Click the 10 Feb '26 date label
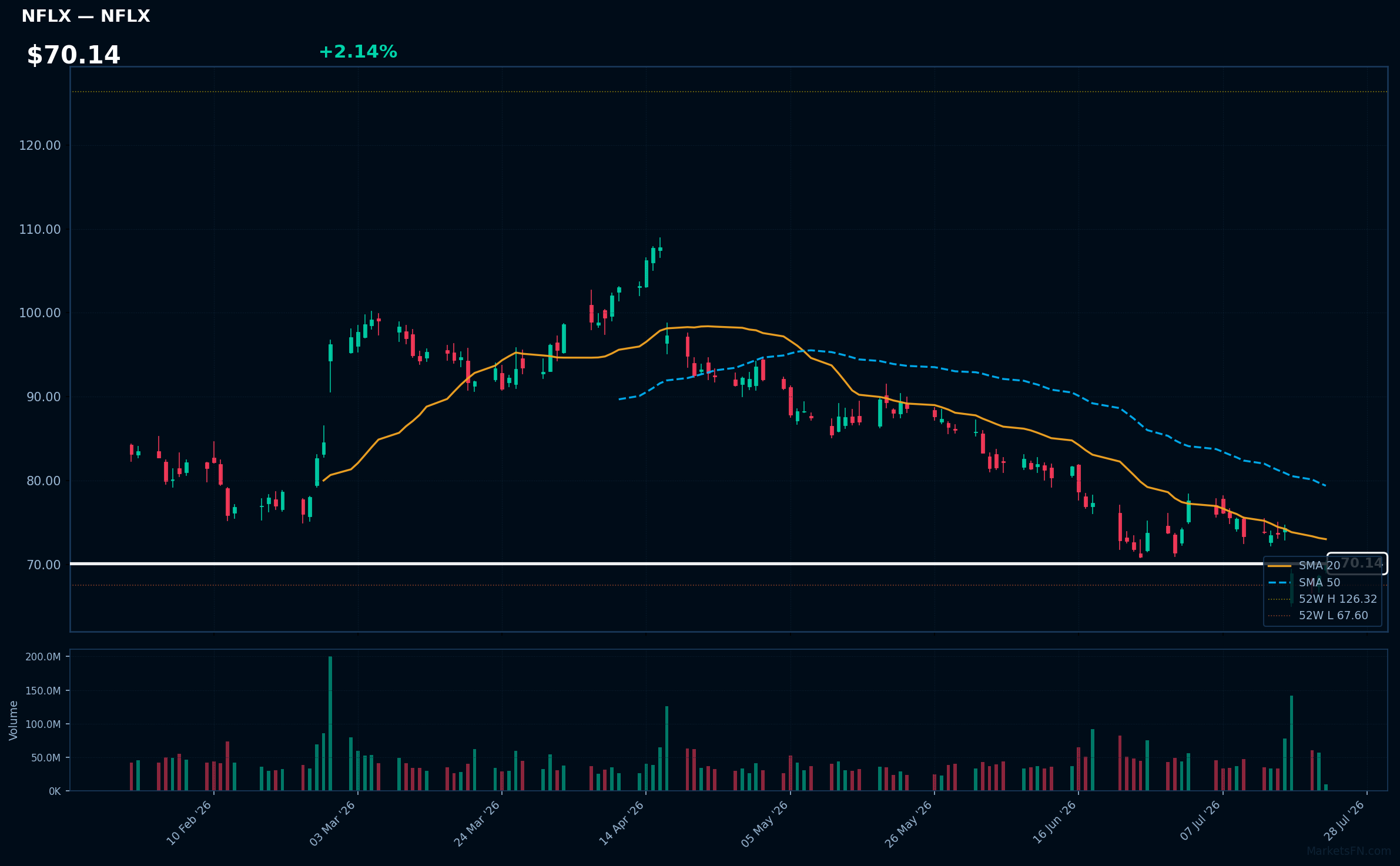Viewport: 1400px width, 866px height. tap(189, 823)
